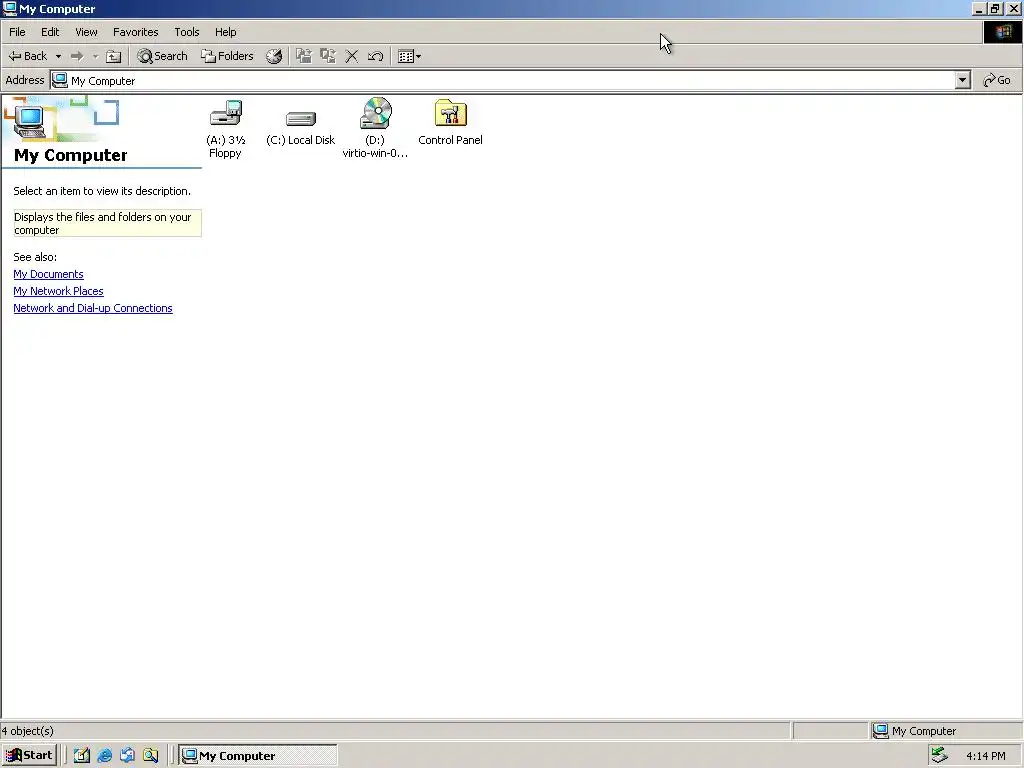This screenshot has width=1024, height=768.
Task: Expand the Back history dropdown arrow
Action: tap(58, 56)
